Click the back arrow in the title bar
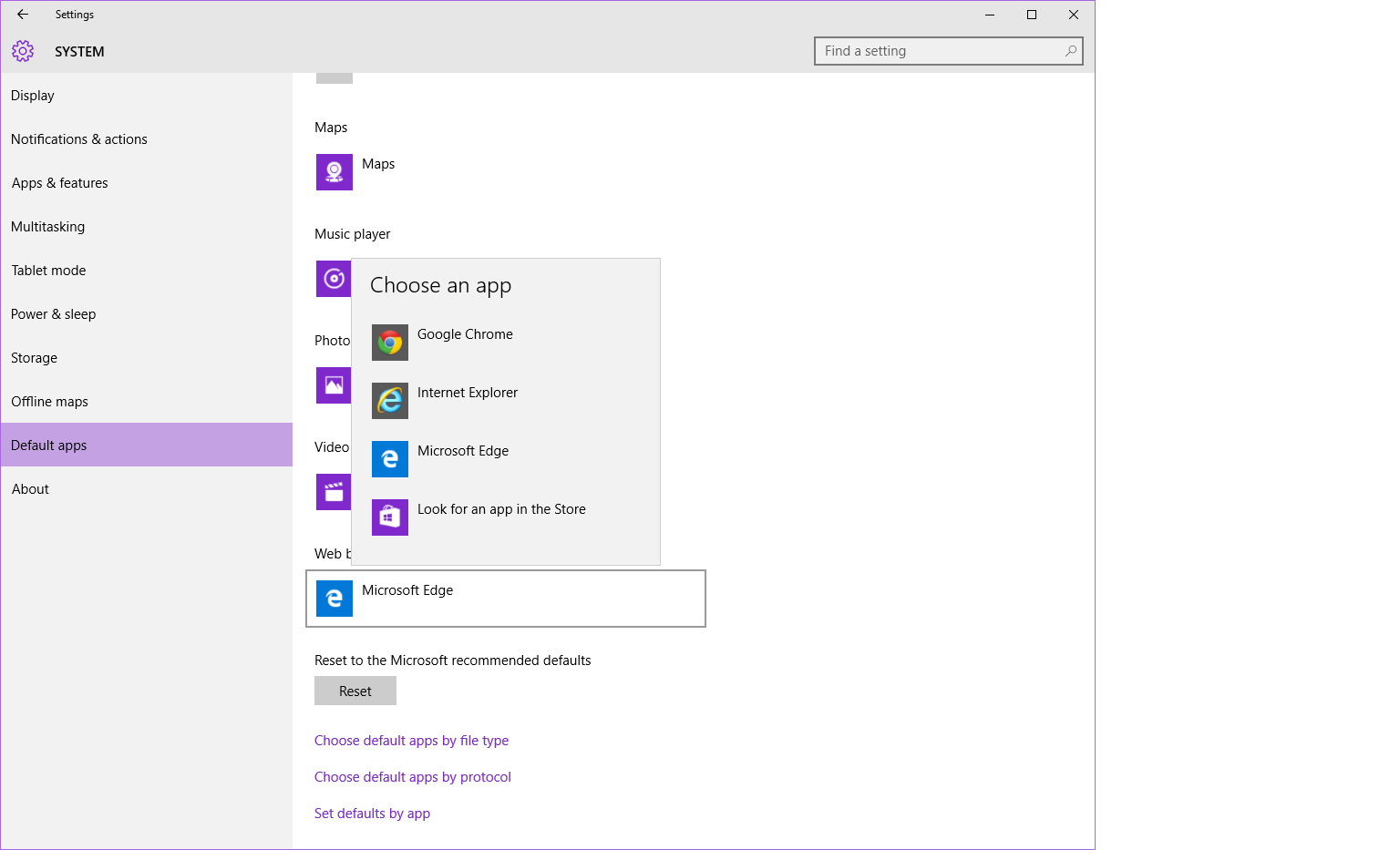Image resolution: width=1400 pixels, height=850 pixels. 23,15
